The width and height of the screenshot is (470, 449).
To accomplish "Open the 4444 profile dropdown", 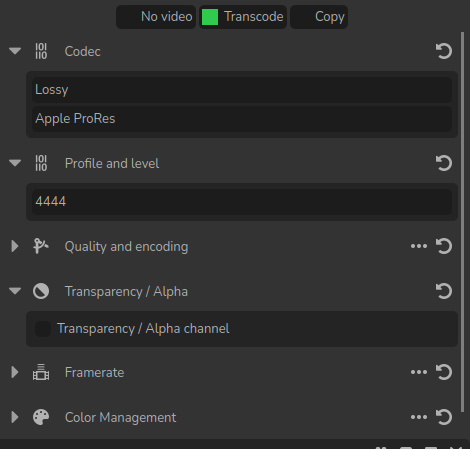I will coord(242,202).
